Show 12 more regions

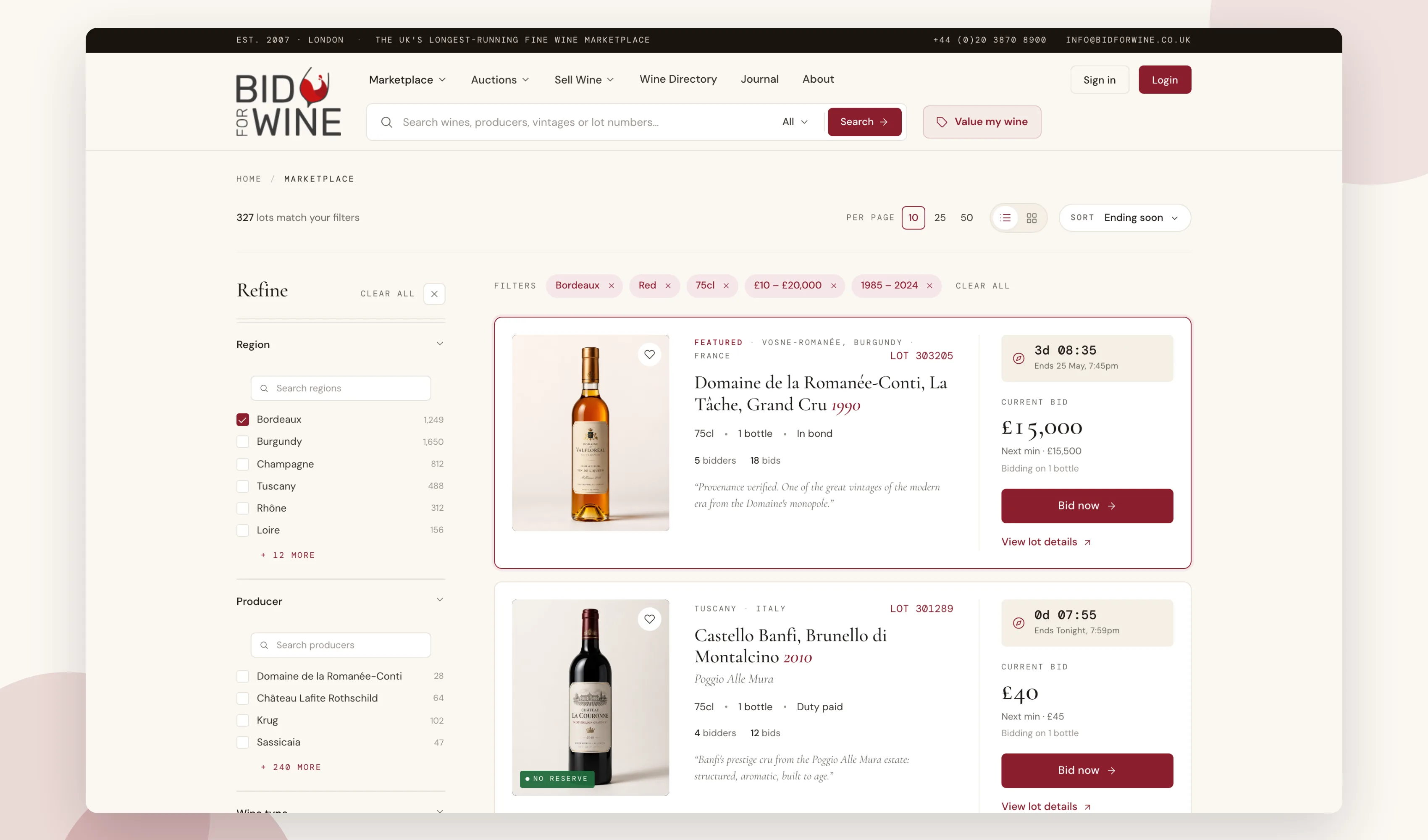pyautogui.click(x=288, y=556)
